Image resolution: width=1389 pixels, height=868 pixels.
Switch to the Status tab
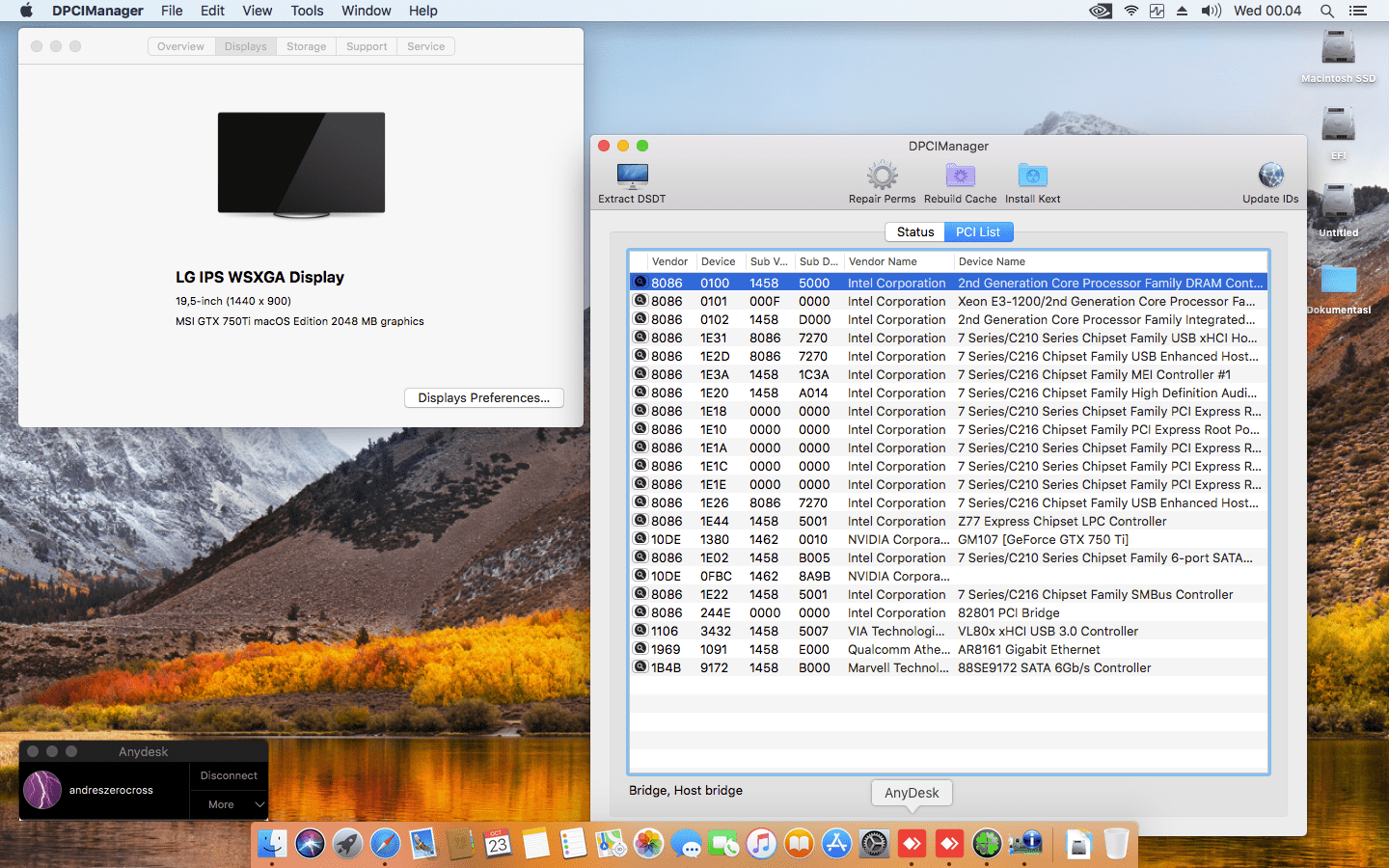(914, 232)
